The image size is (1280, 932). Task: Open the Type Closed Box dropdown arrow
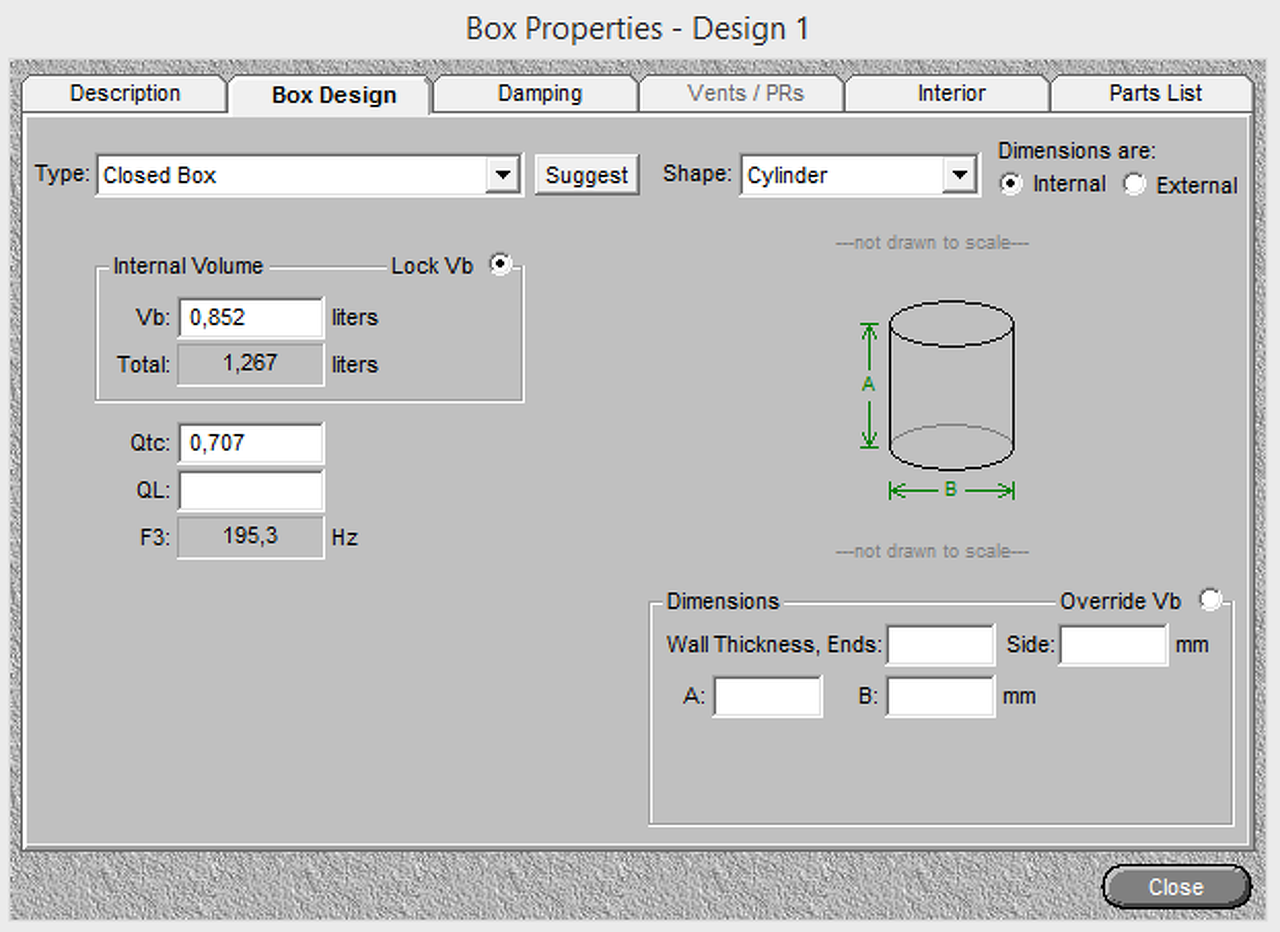click(x=503, y=176)
